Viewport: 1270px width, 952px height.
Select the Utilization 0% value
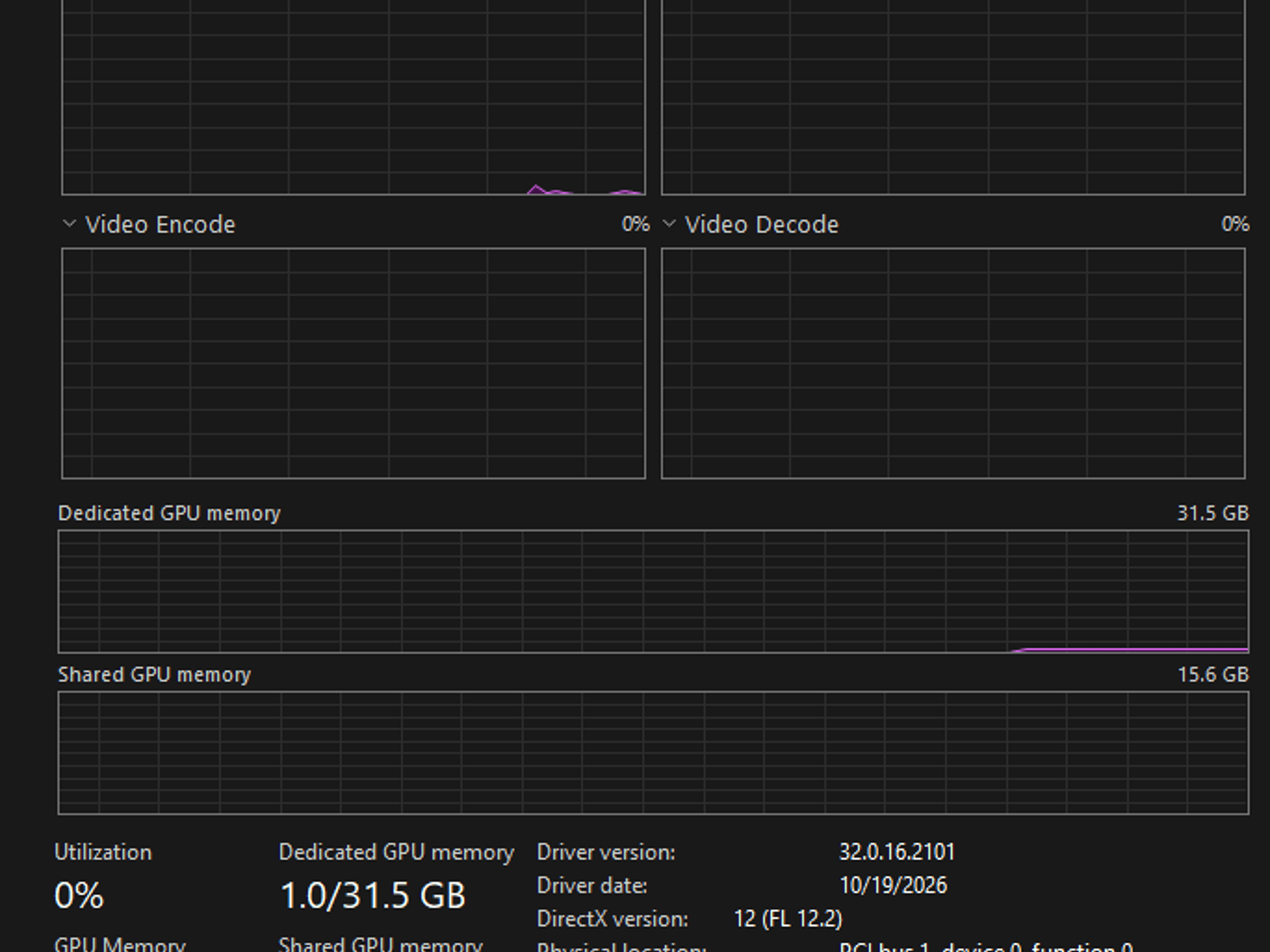(79, 896)
